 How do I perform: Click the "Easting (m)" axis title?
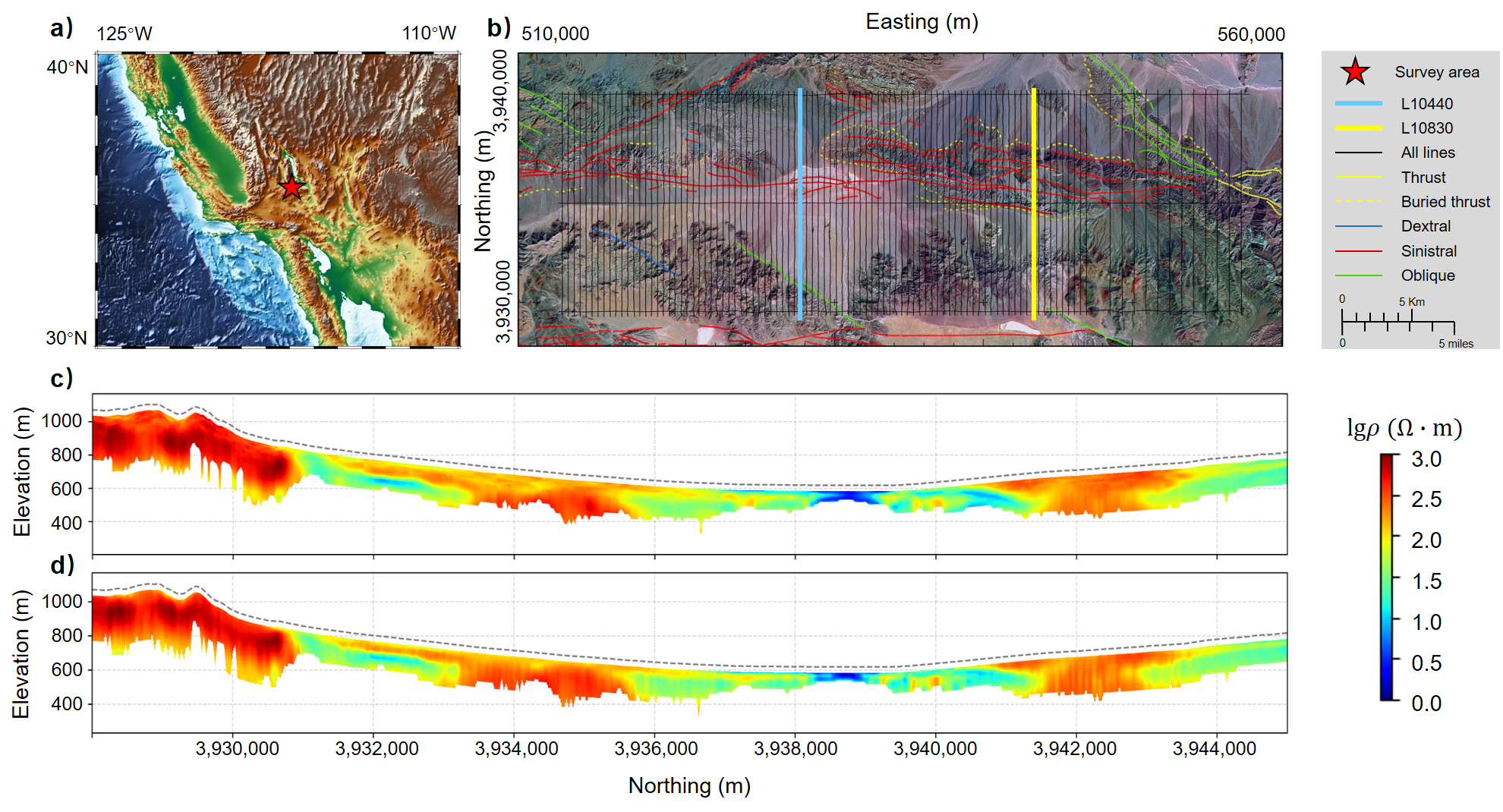tap(922, 21)
